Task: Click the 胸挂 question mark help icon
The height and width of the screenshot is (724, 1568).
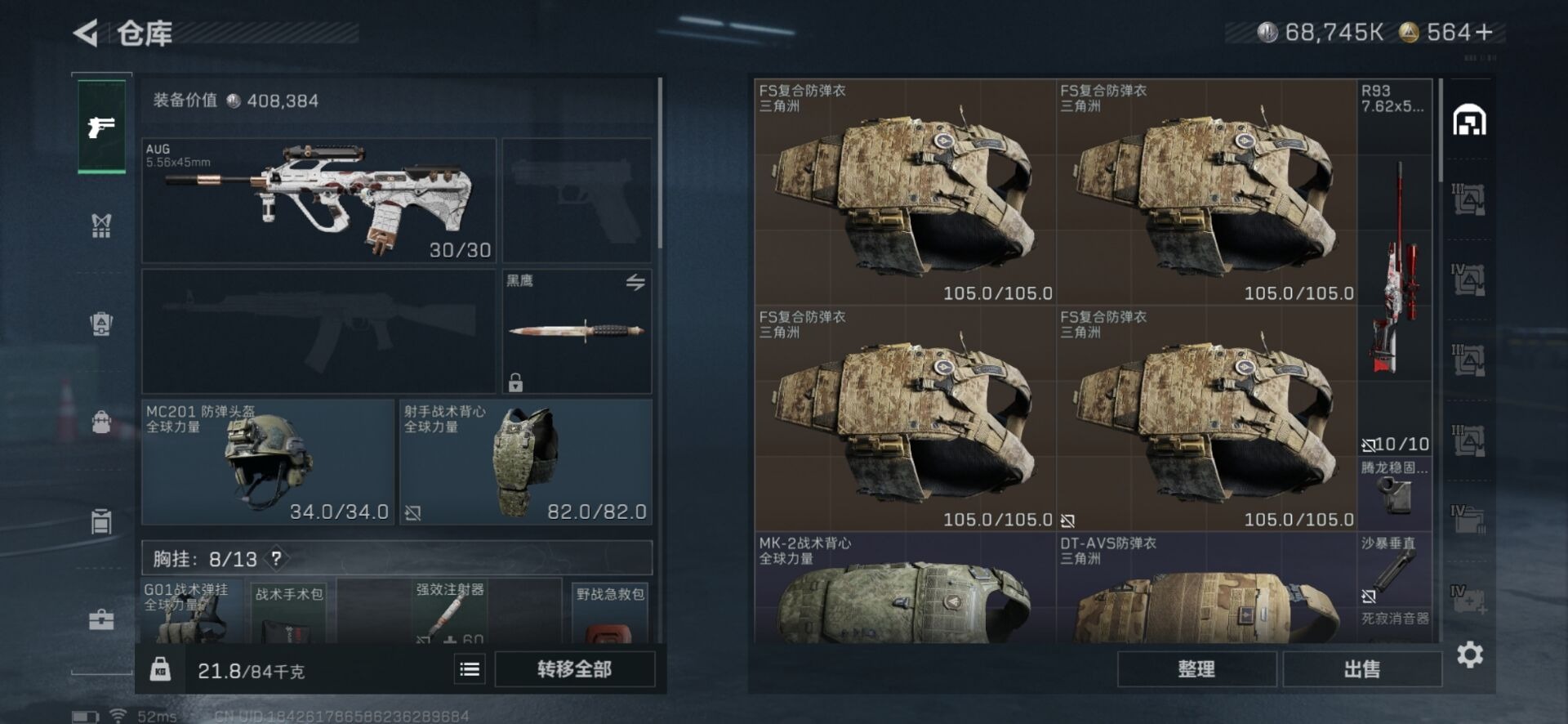Action: click(x=277, y=559)
